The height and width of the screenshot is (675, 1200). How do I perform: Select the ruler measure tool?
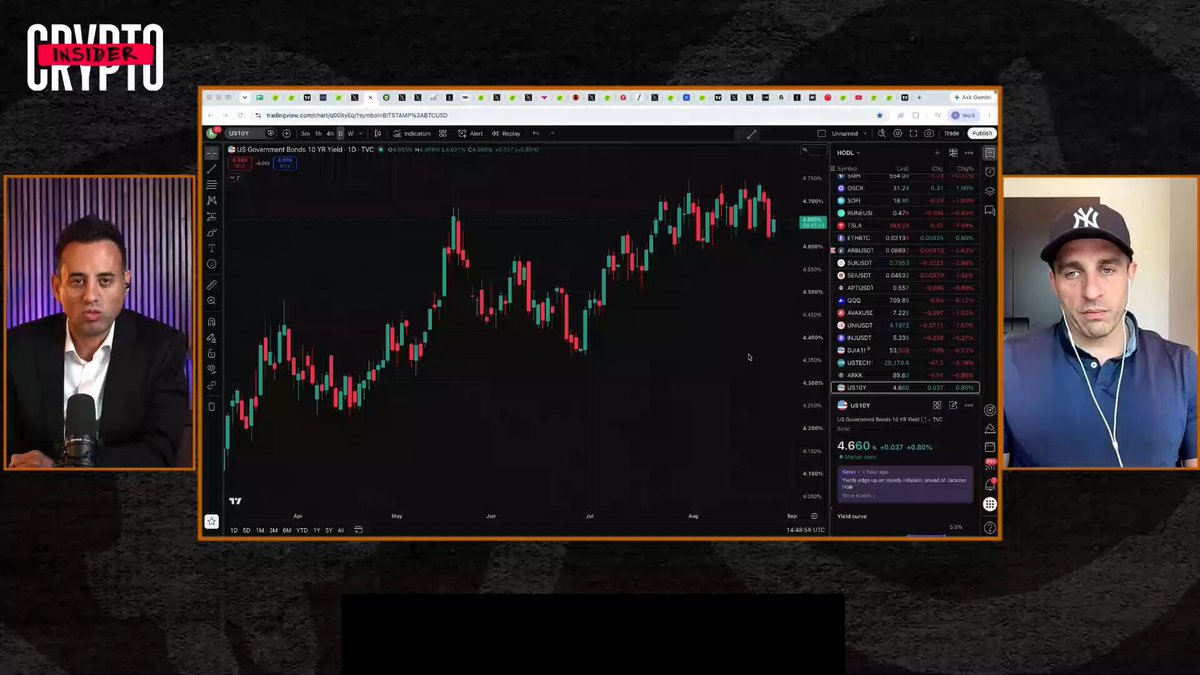tap(212, 285)
